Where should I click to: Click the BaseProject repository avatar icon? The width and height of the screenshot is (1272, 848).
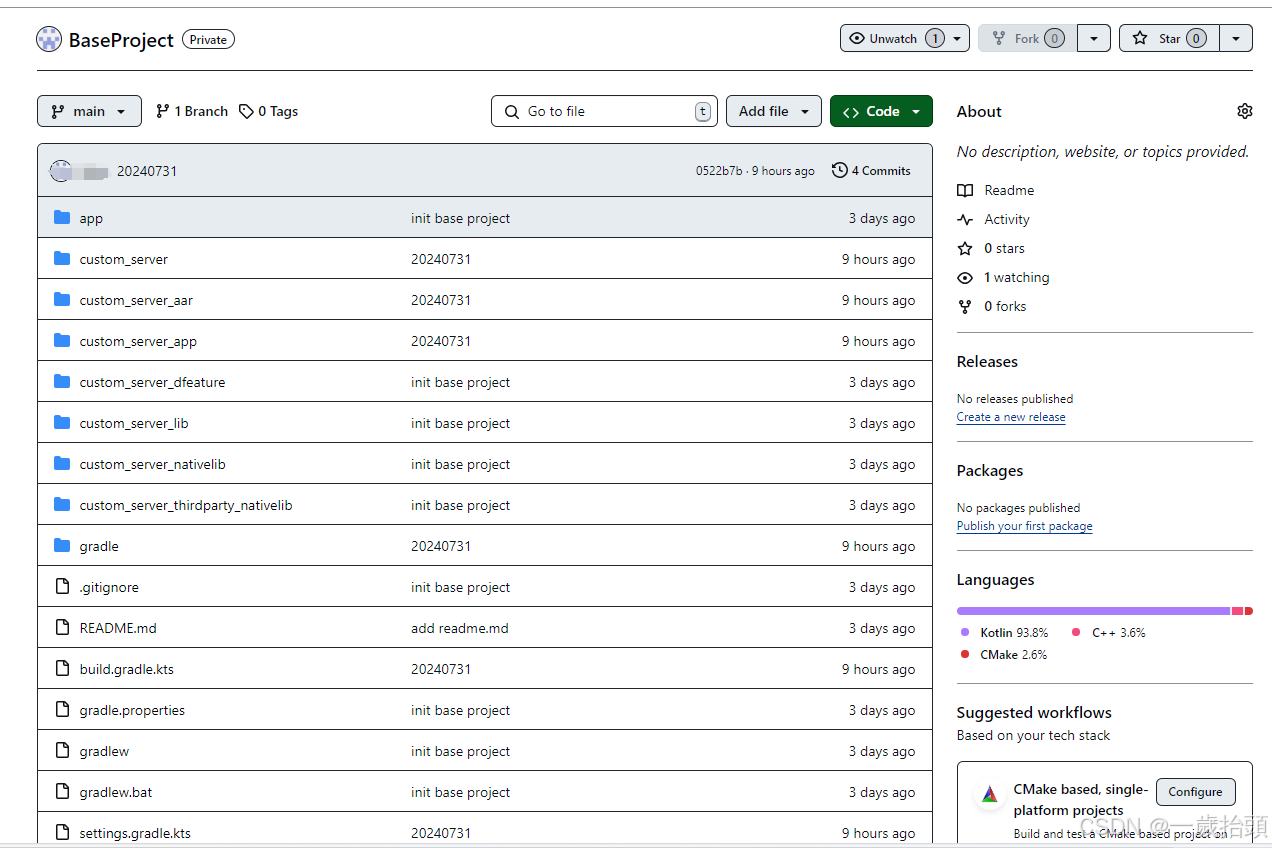pos(49,39)
